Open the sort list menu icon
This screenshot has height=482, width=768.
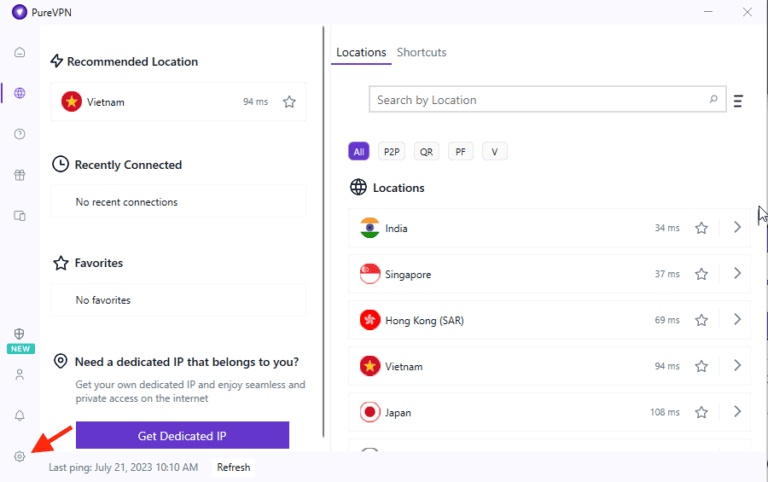click(738, 101)
